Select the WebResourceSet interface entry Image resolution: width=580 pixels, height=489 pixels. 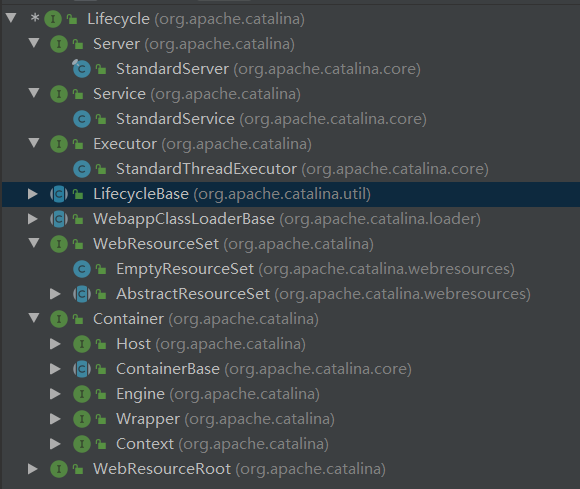coord(233,244)
